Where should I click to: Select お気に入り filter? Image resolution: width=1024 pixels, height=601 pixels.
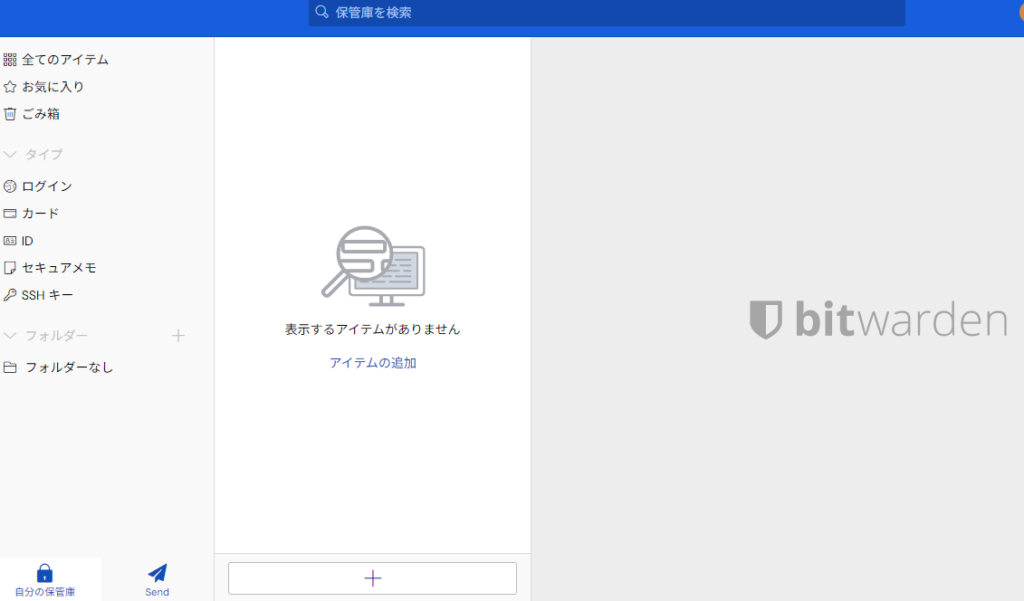click(x=53, y=87)
